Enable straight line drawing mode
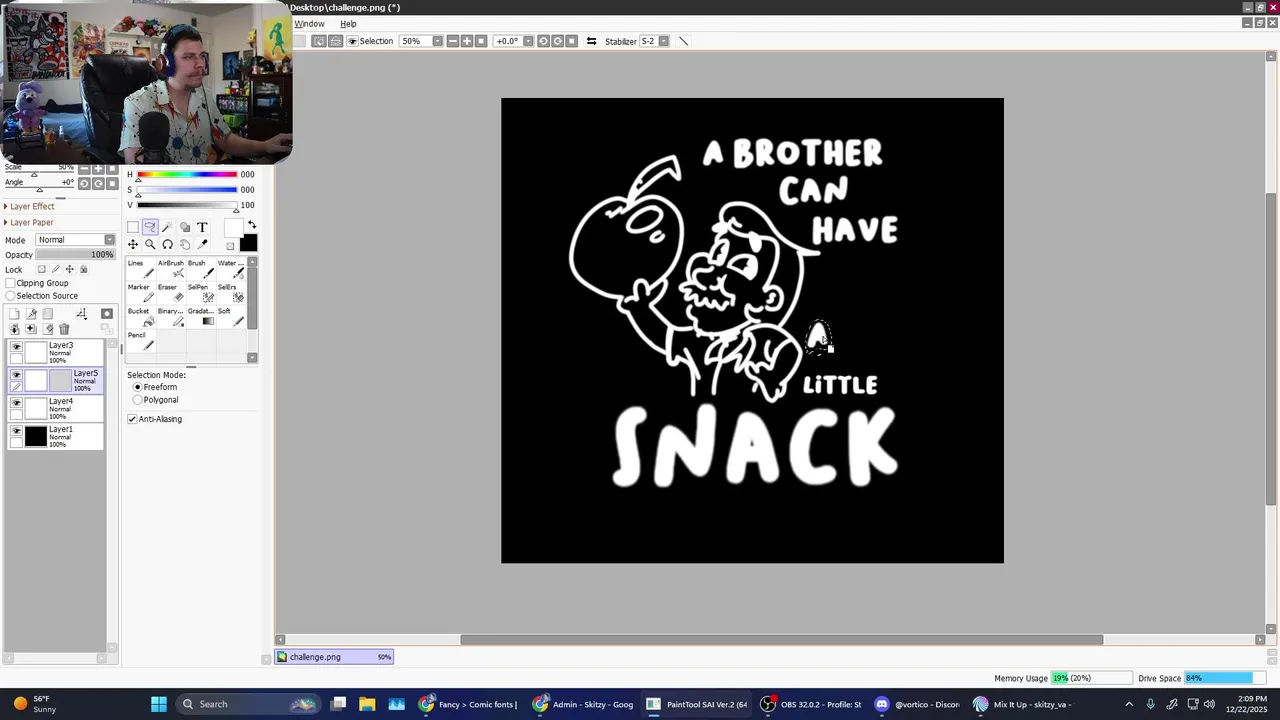Viewport: 1280px width, 720px height. pyautogui.click(x=684, y=41)
